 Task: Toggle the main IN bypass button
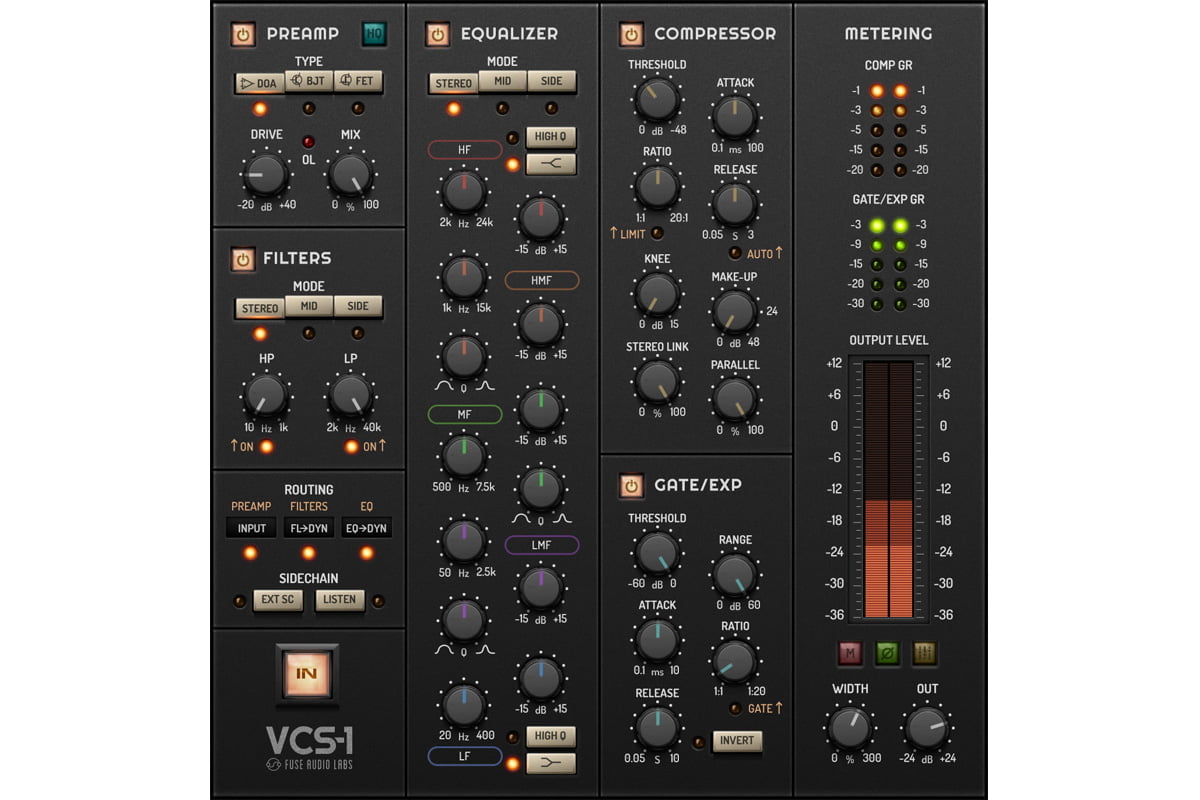(307, 673)
